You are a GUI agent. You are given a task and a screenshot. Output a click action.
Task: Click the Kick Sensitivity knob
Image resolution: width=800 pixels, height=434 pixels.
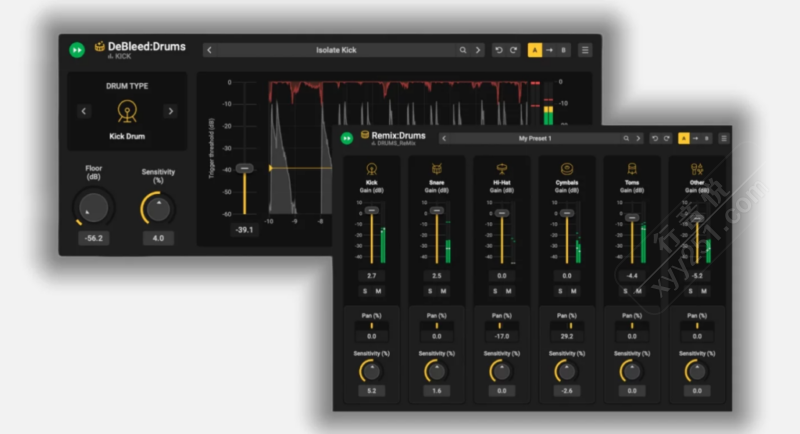[371, 371]
